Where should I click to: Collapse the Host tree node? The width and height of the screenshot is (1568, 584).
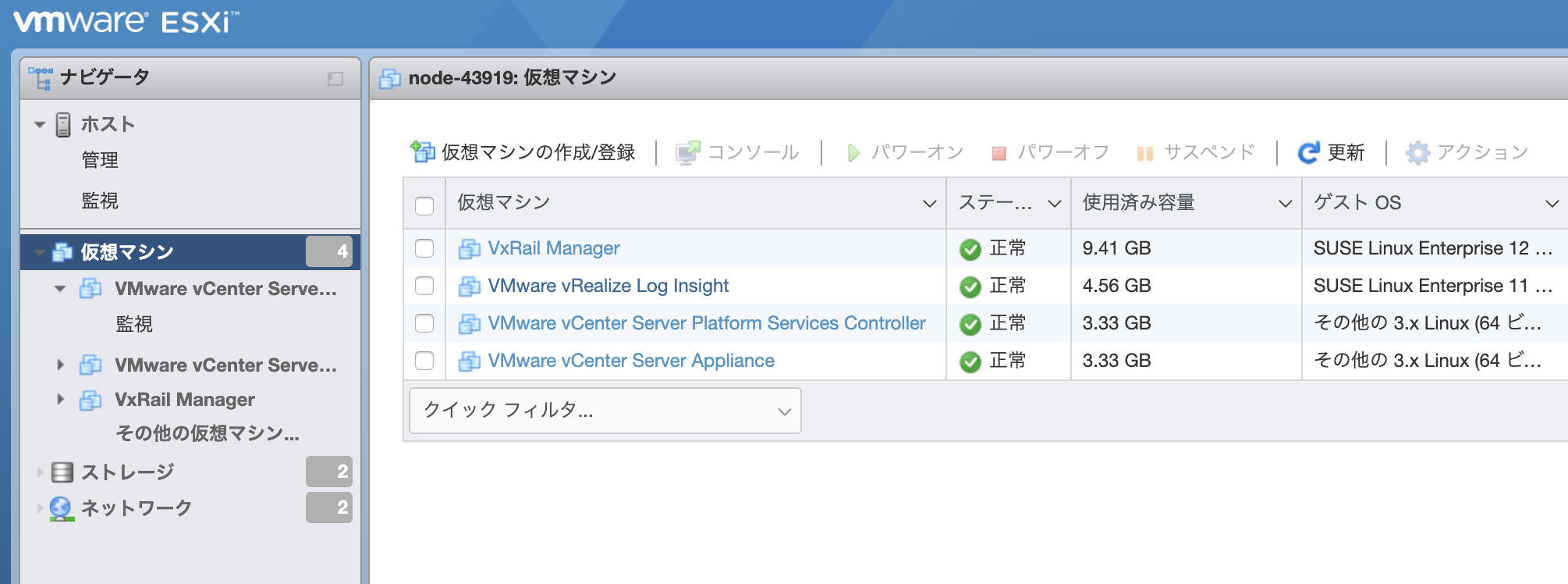(40, 125)
